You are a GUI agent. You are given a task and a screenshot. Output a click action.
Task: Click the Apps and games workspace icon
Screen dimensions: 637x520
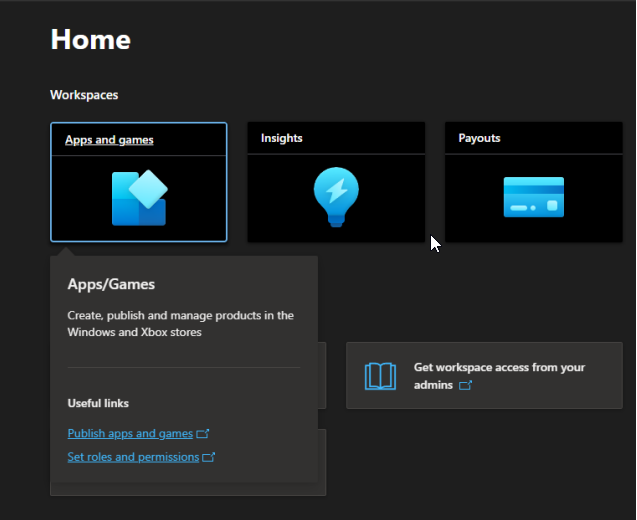(139, 196)
